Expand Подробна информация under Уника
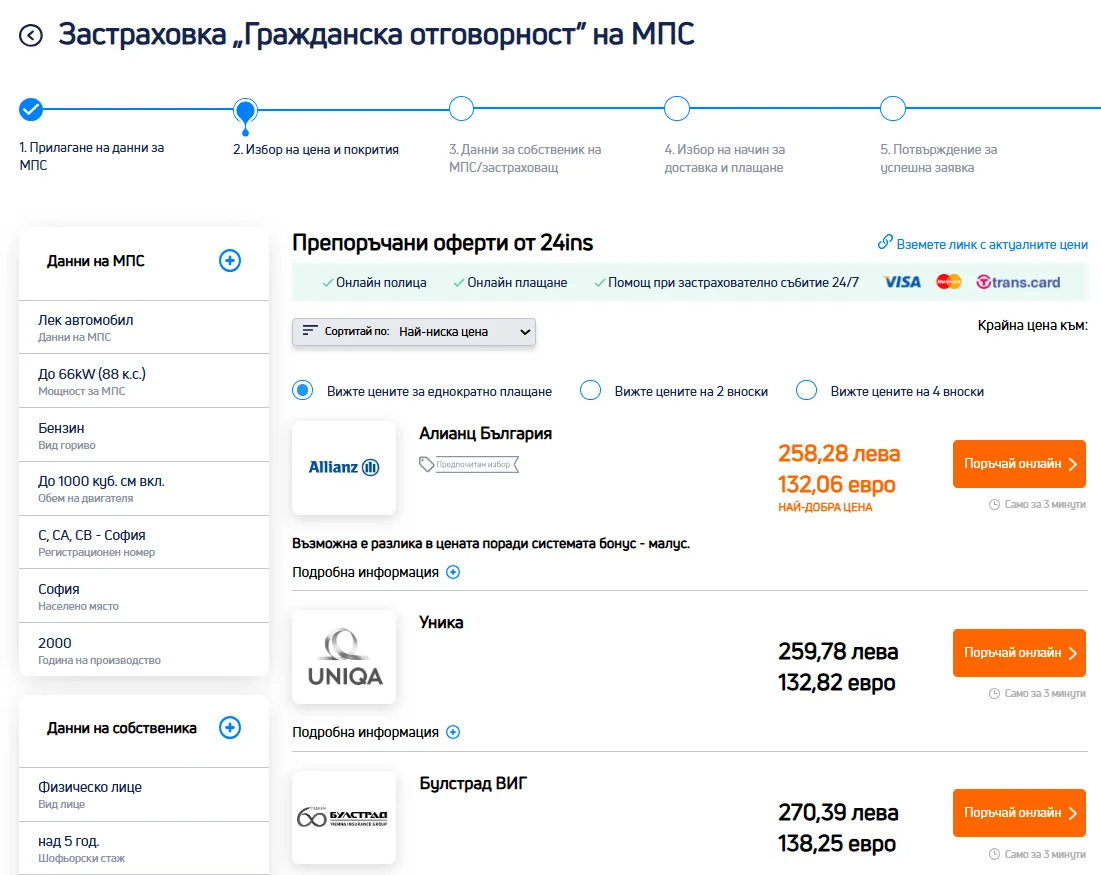The width and height of the screenshot is (1101, 875). (x=452, y=732)
